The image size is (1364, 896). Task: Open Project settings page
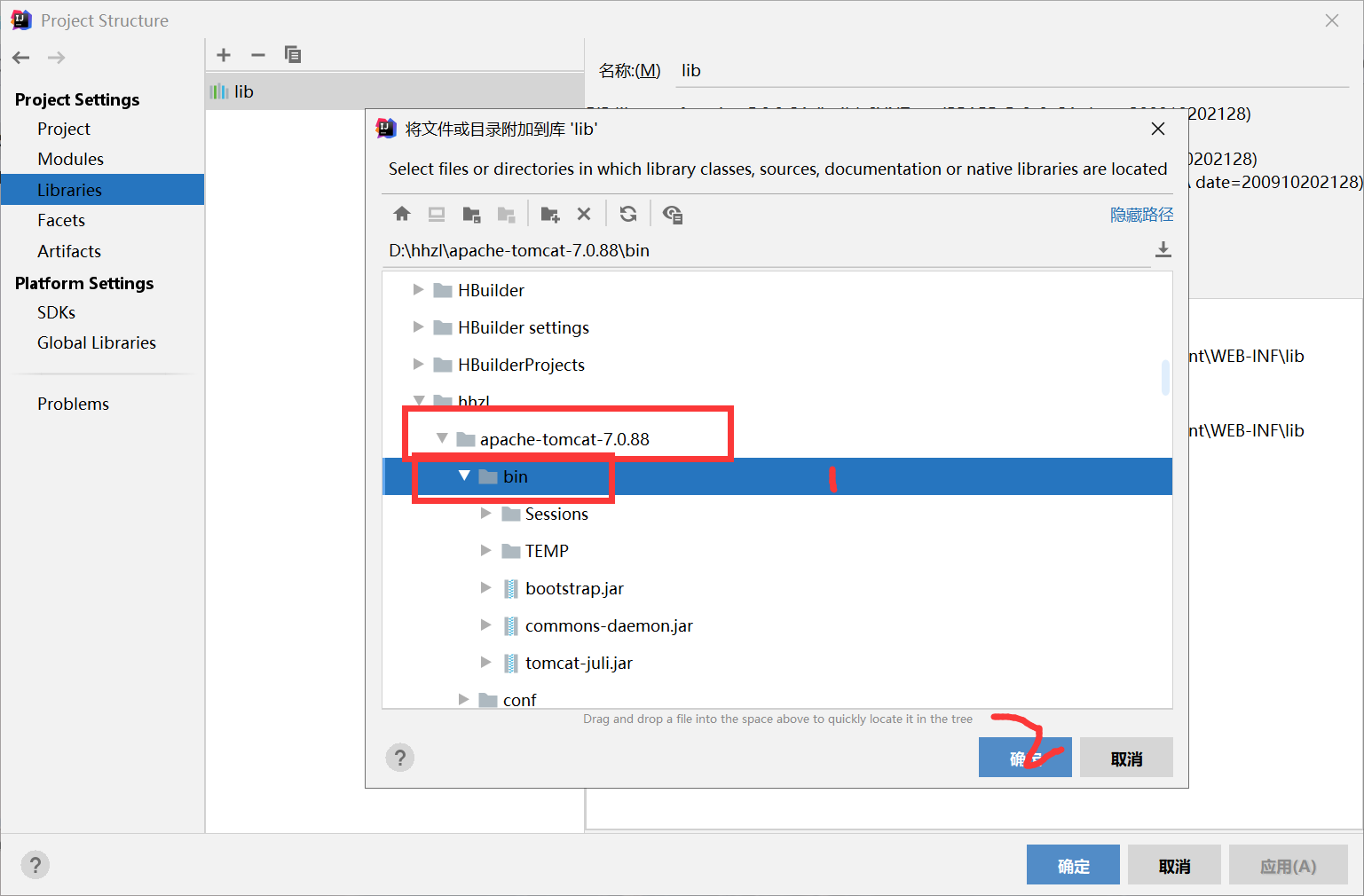[64, 129]
